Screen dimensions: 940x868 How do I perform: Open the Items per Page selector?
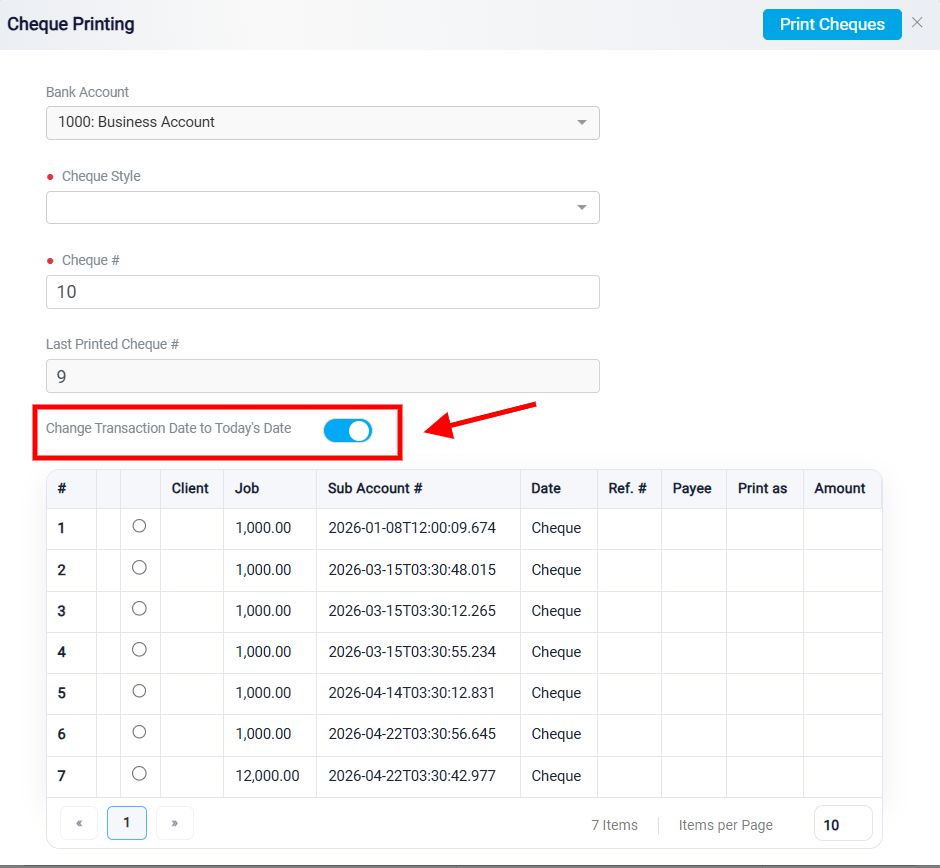point(843,825)
